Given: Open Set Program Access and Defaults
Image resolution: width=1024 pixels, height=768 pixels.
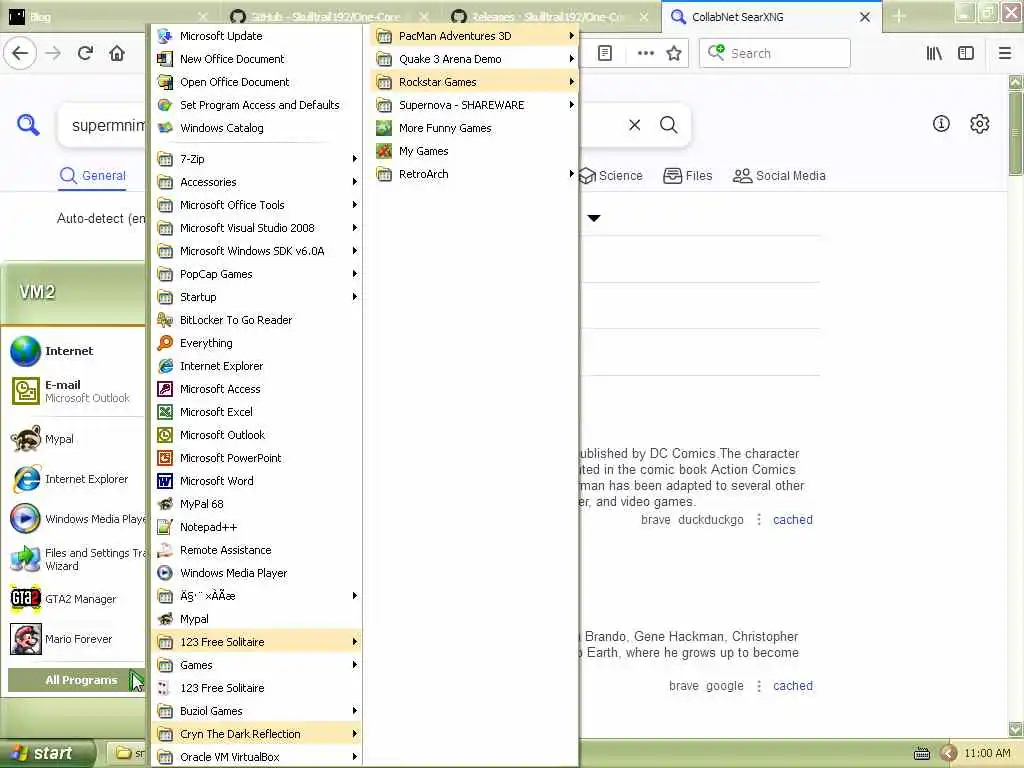Looking at the screenshot, I should [x=256, y=104].
